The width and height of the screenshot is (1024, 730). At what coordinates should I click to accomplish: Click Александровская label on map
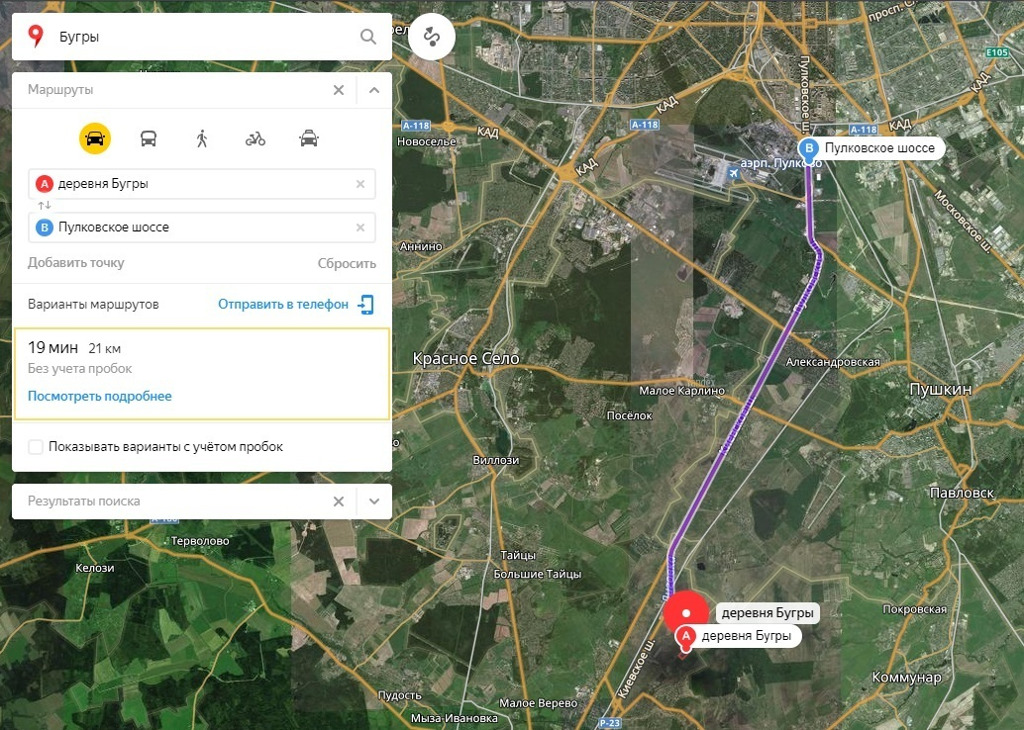pyautogui.click(x=833, y=362)
